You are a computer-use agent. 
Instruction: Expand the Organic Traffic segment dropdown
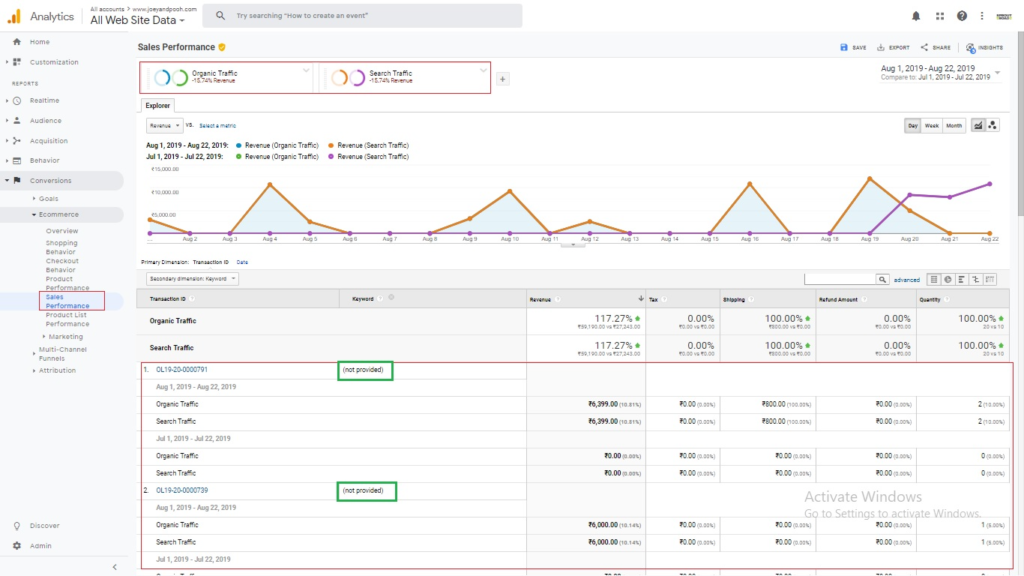[306, 70]
